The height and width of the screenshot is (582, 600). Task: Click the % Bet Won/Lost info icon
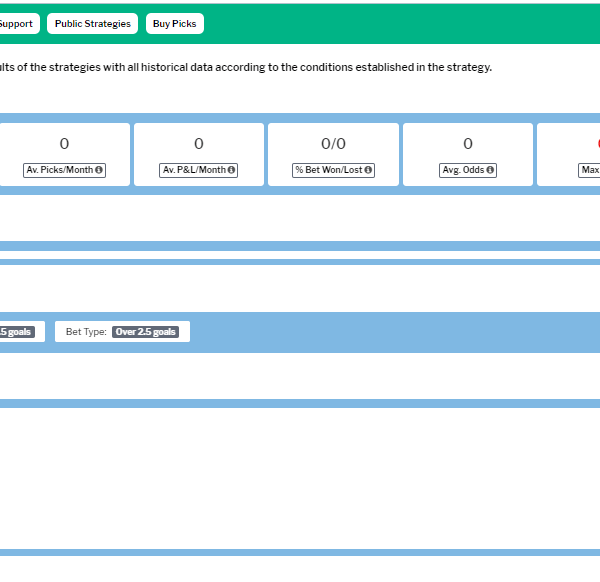click(368, 170)
